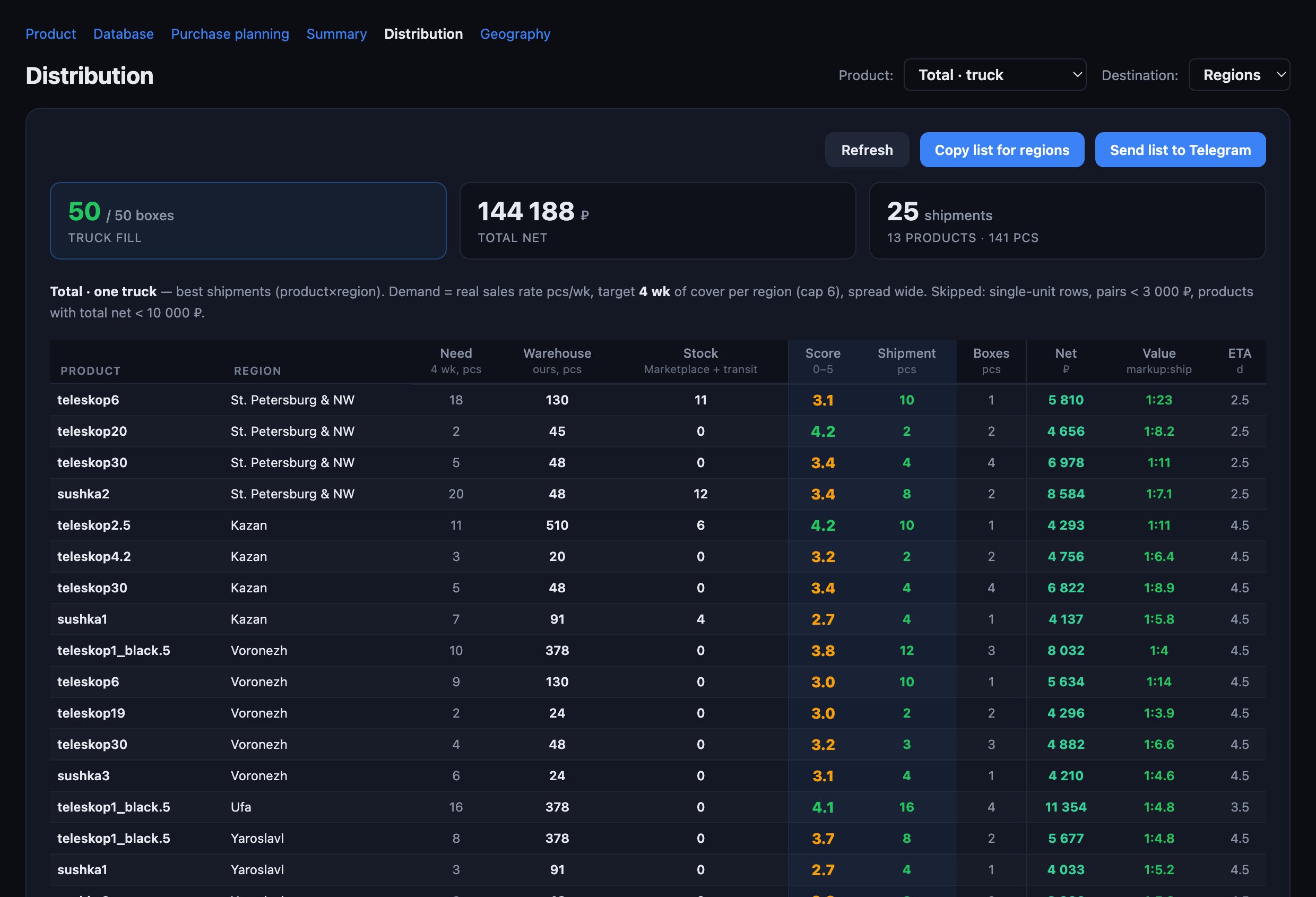1316x897 pixels.
Task: Open the Product navigation tab
Action: point(50,34)
